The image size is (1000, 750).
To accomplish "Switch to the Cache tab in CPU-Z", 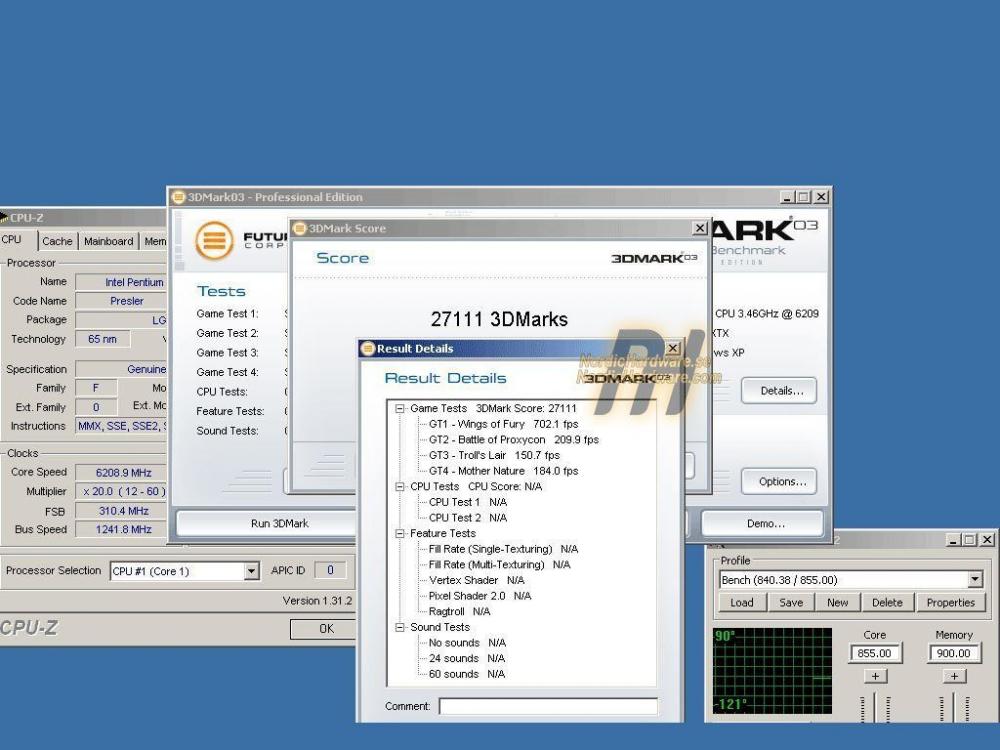I will 57,241.
